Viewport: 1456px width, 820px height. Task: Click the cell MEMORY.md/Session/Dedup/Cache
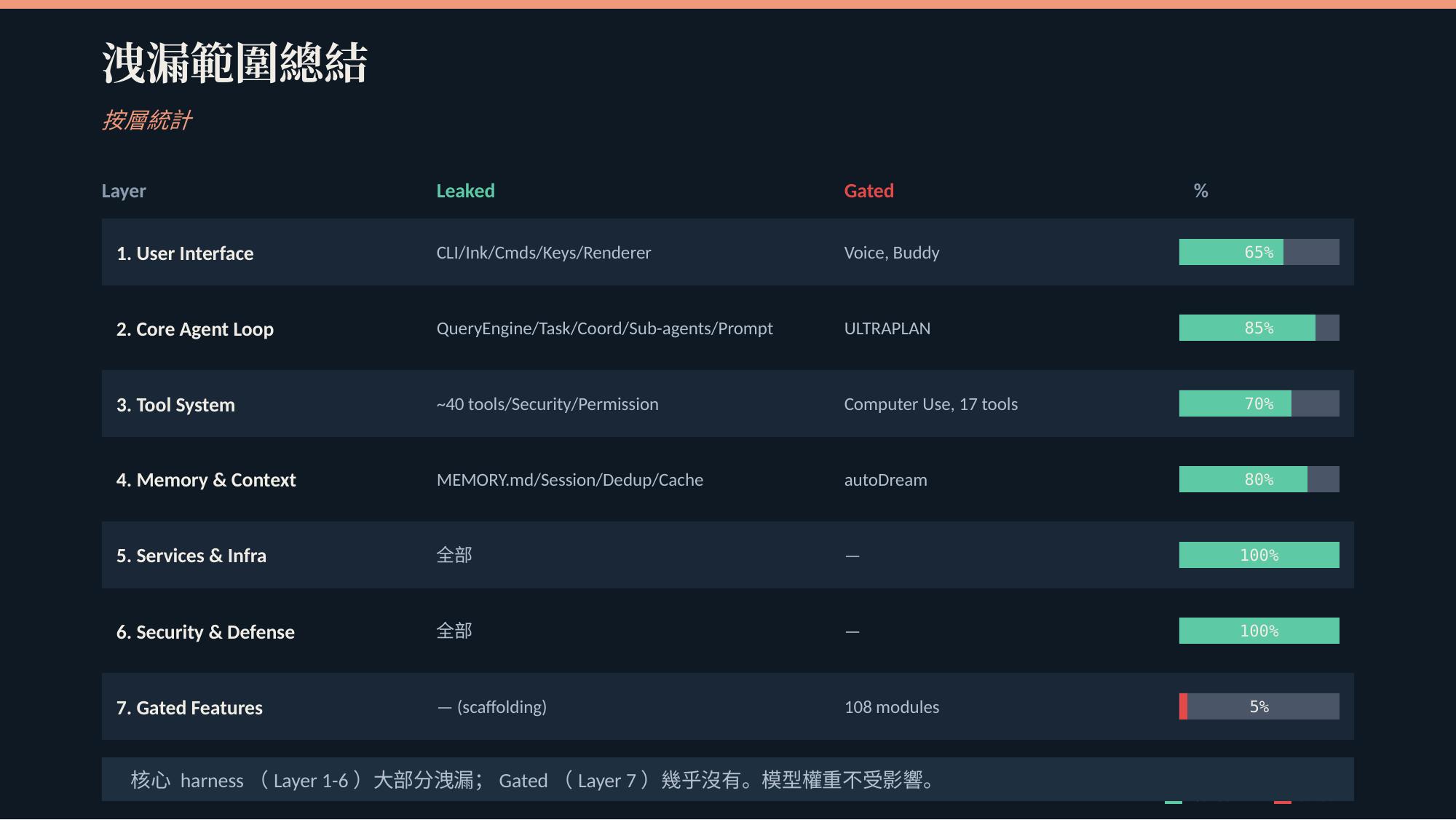570,480
